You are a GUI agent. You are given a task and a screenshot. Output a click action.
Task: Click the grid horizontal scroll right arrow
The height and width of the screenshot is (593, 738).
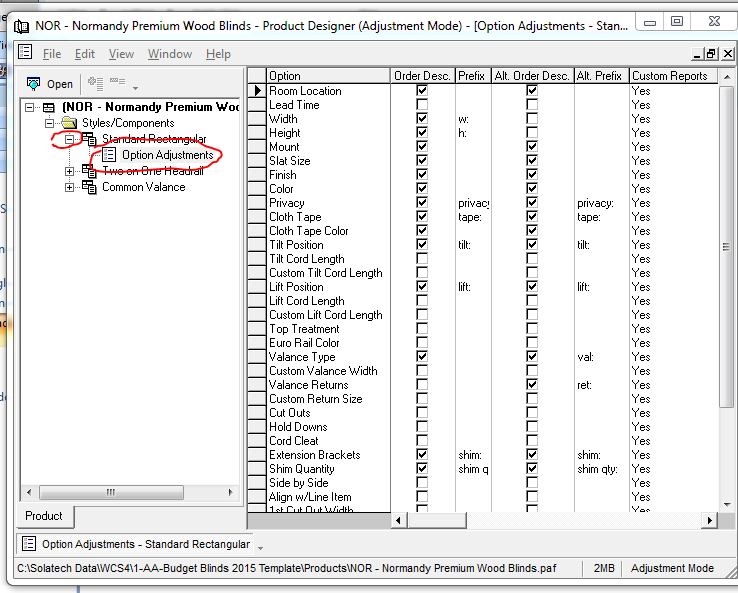pos(710,520)
